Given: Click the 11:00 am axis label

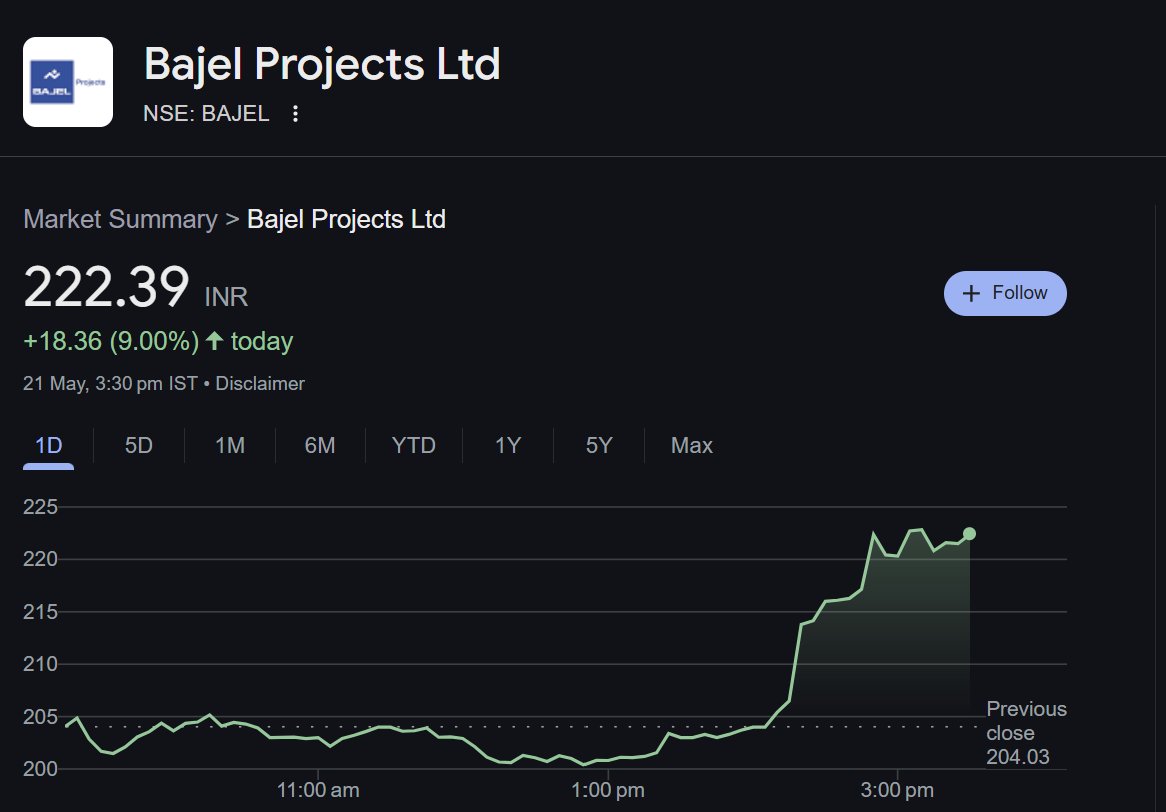Looking at the screenshot, I should coord(318,790).
